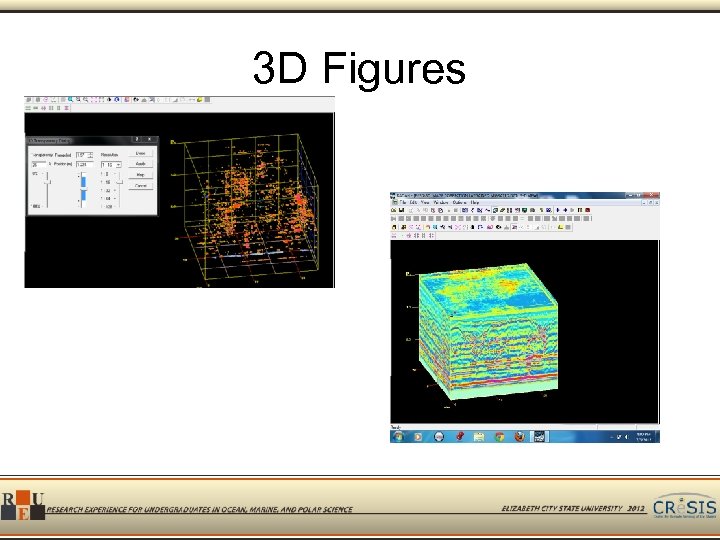The image size is (720, 540).
Task: Click the red pushpin icon on the taskbar
Action: pos(460,436)
